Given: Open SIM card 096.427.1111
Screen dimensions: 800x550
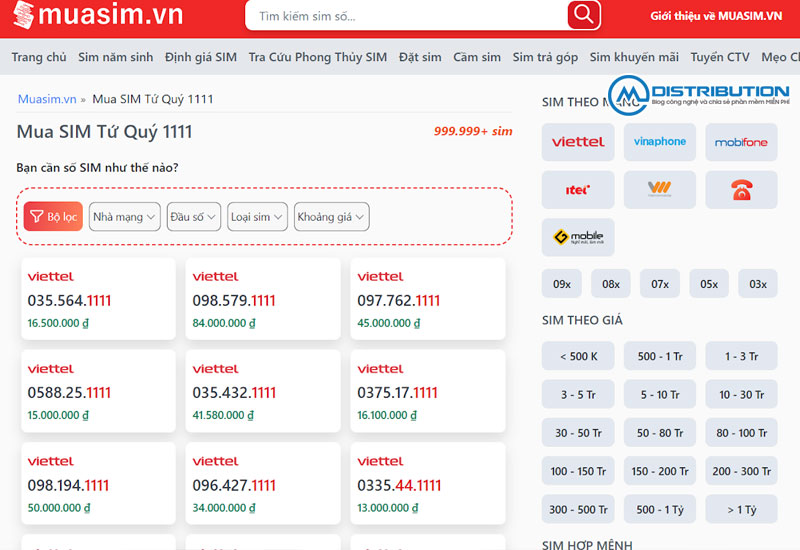Looking at the screenshot, I should (263, 483).
